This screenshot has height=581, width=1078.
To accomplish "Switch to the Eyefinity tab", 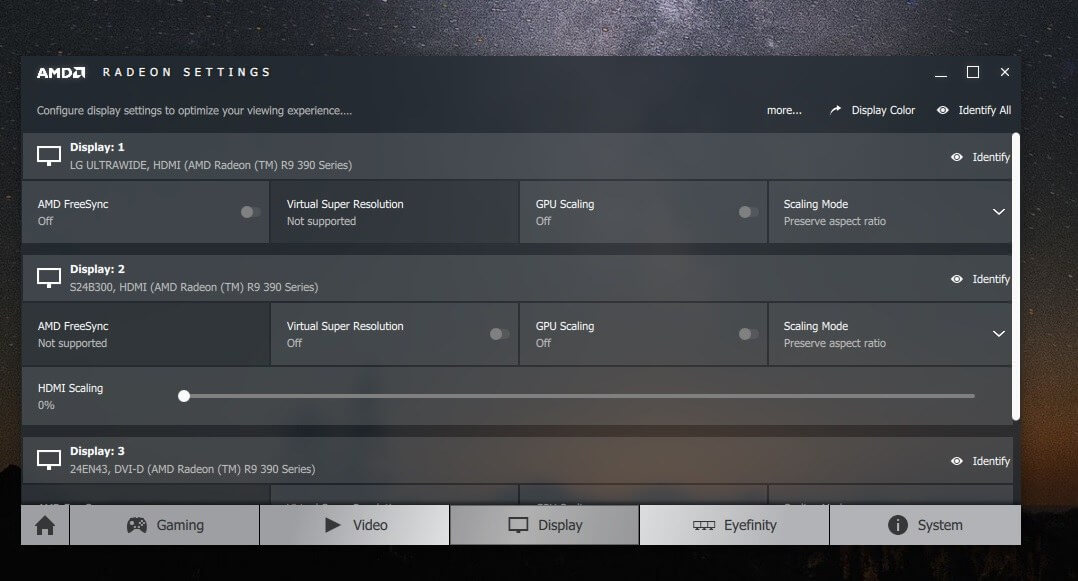I will point(734,525).
